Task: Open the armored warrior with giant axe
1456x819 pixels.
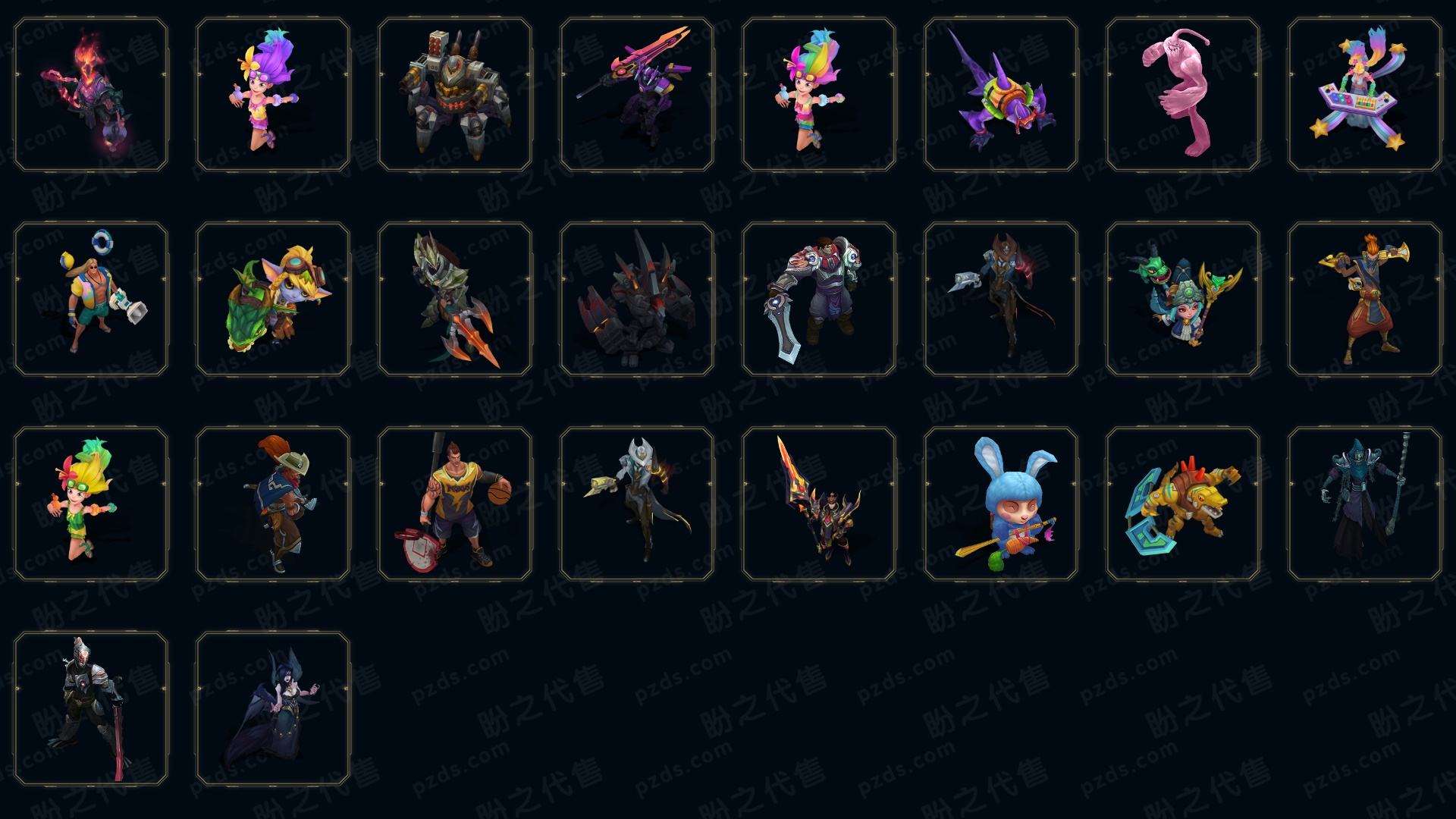Action: click(x=819, y=299)
